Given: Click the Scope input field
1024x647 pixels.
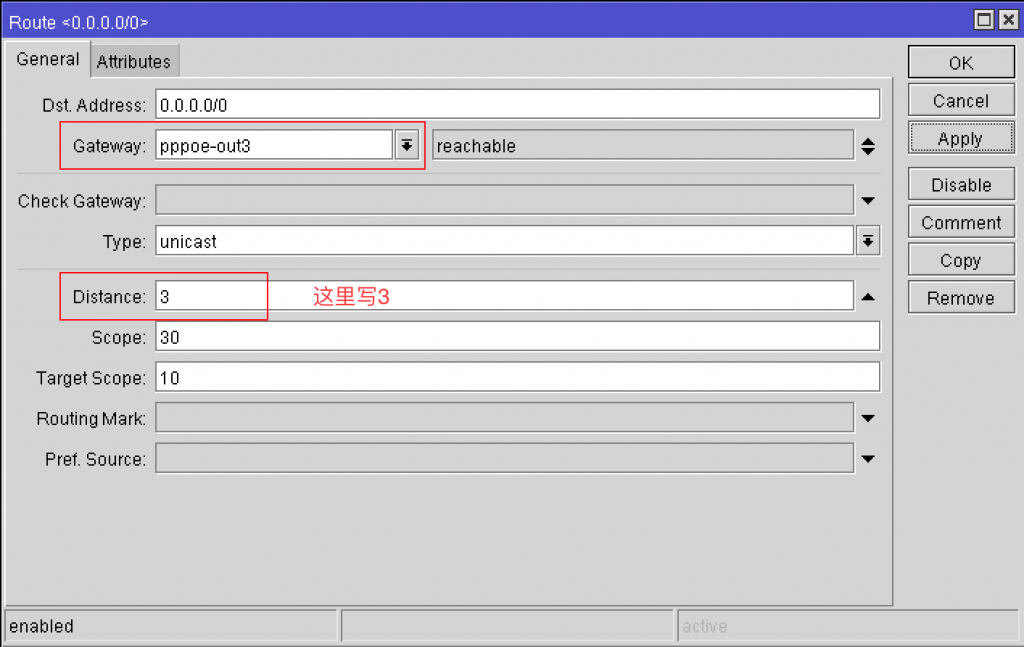Looking at the screenshot, I should pos(518,337).
